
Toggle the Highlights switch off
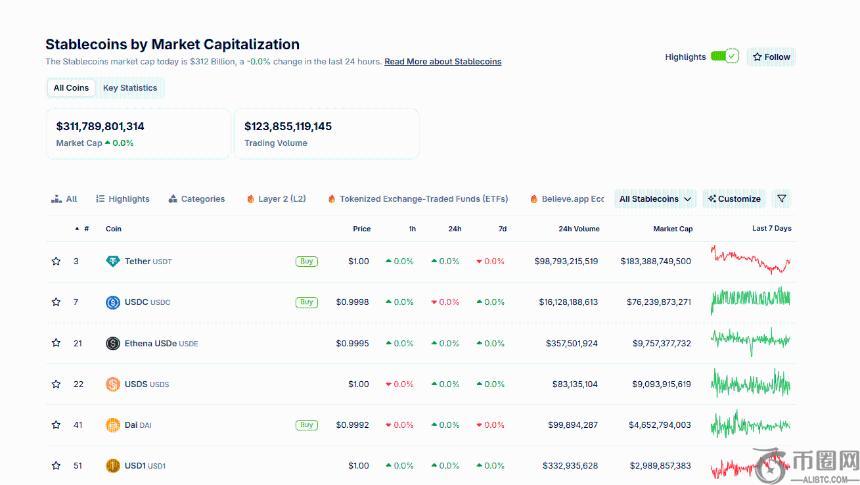point(724,57)
